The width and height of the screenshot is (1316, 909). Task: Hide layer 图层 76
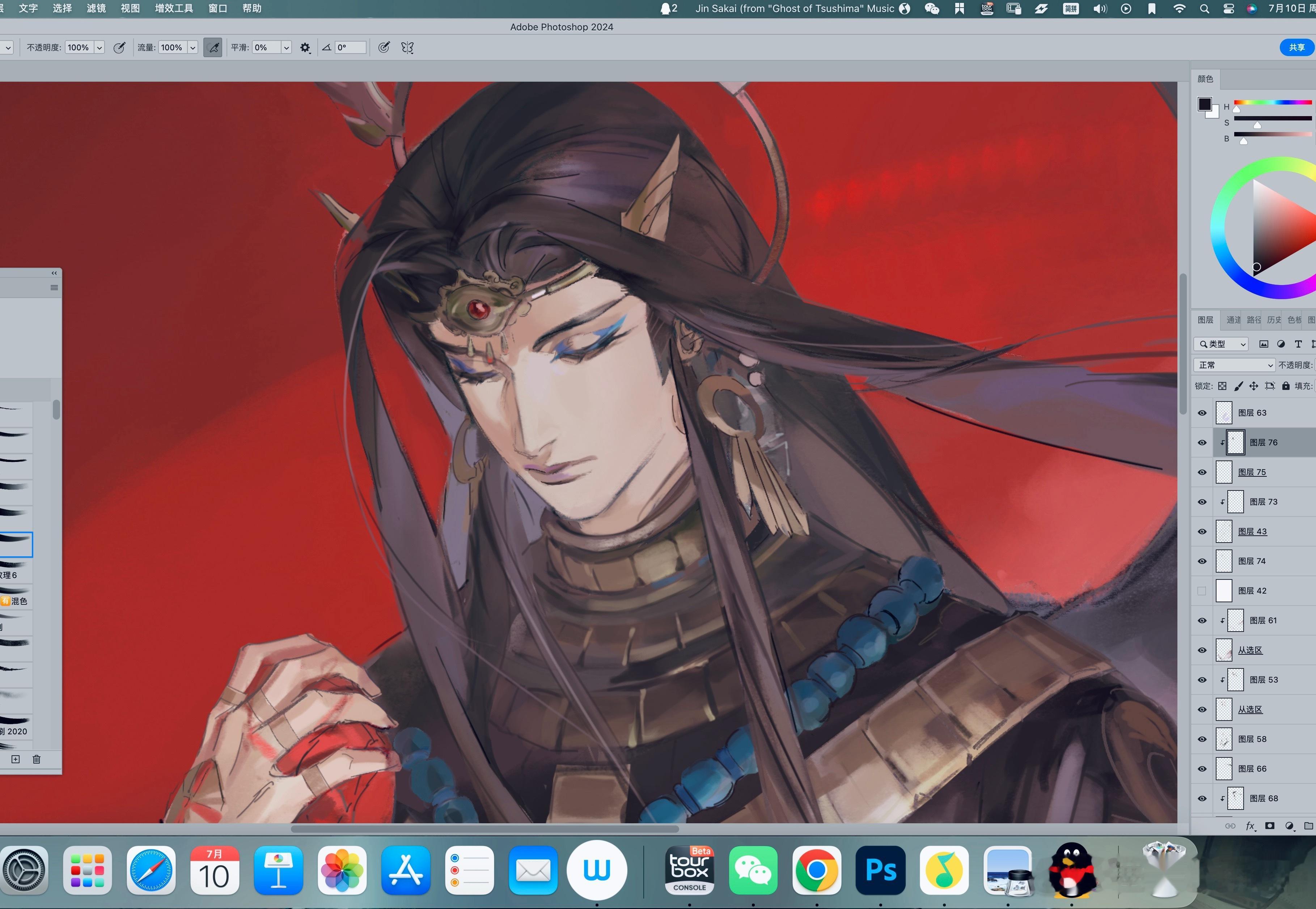coord(1202,442)
